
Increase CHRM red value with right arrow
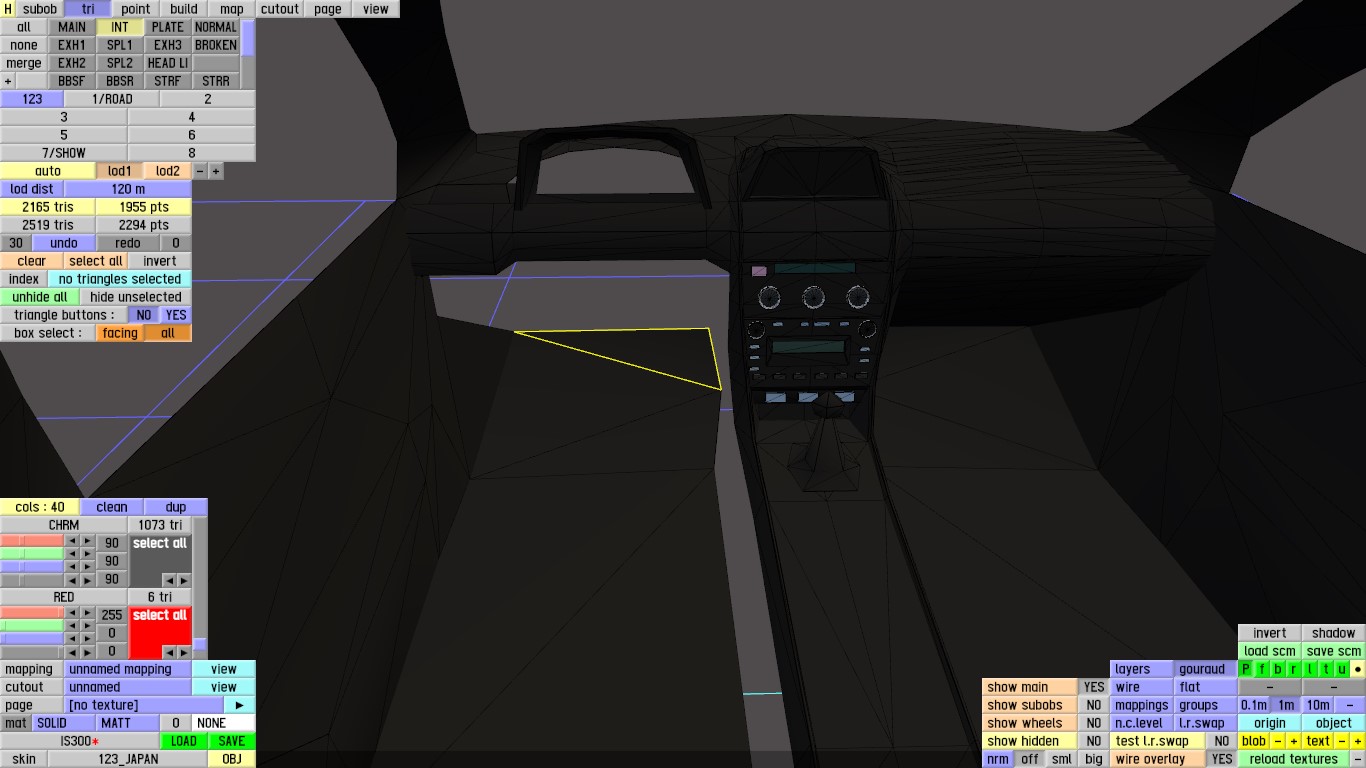coord(88,541)
